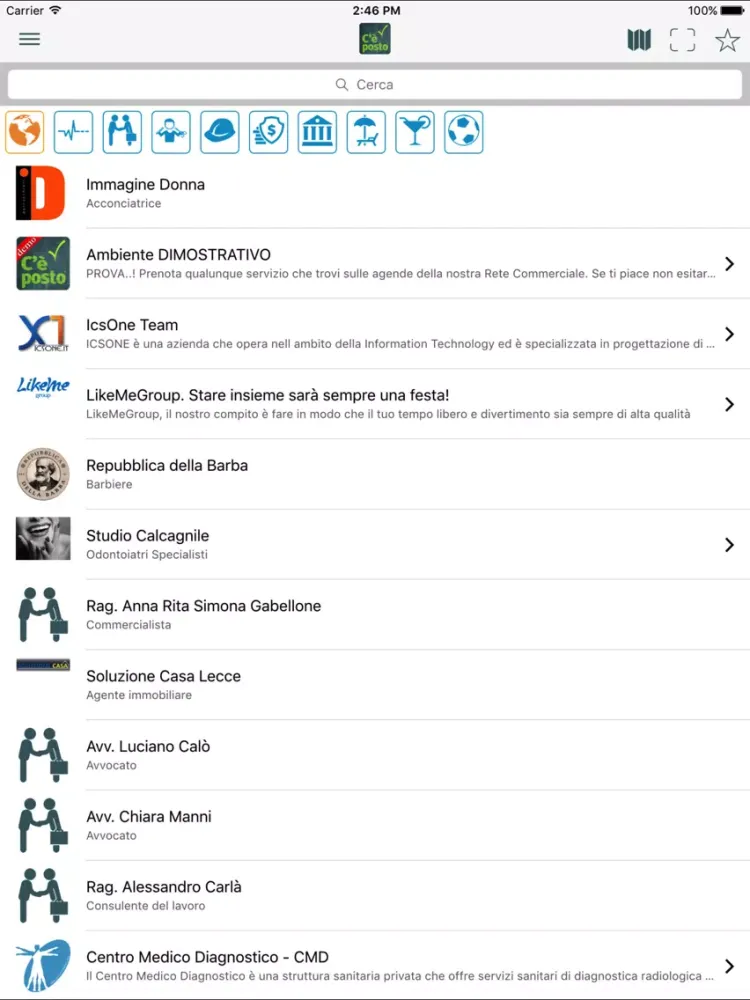Expand the Studio Calcagnile row chevron

pyautogui.click(x=730, y=544)
